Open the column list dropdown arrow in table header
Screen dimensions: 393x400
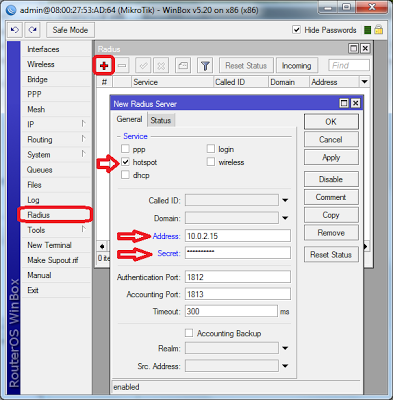364,82
